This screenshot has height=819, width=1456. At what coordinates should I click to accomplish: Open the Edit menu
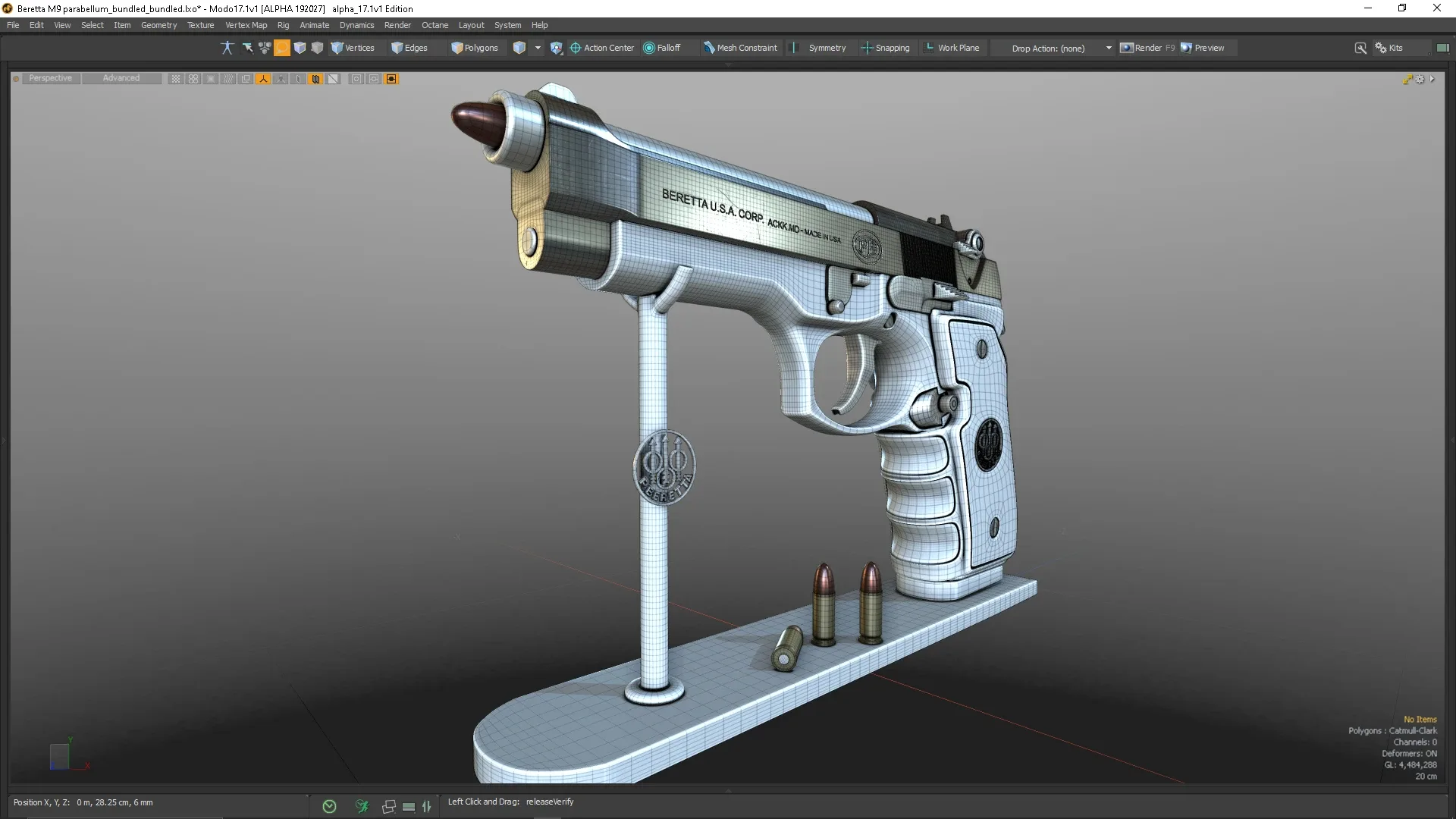click(x=36, y=25)
